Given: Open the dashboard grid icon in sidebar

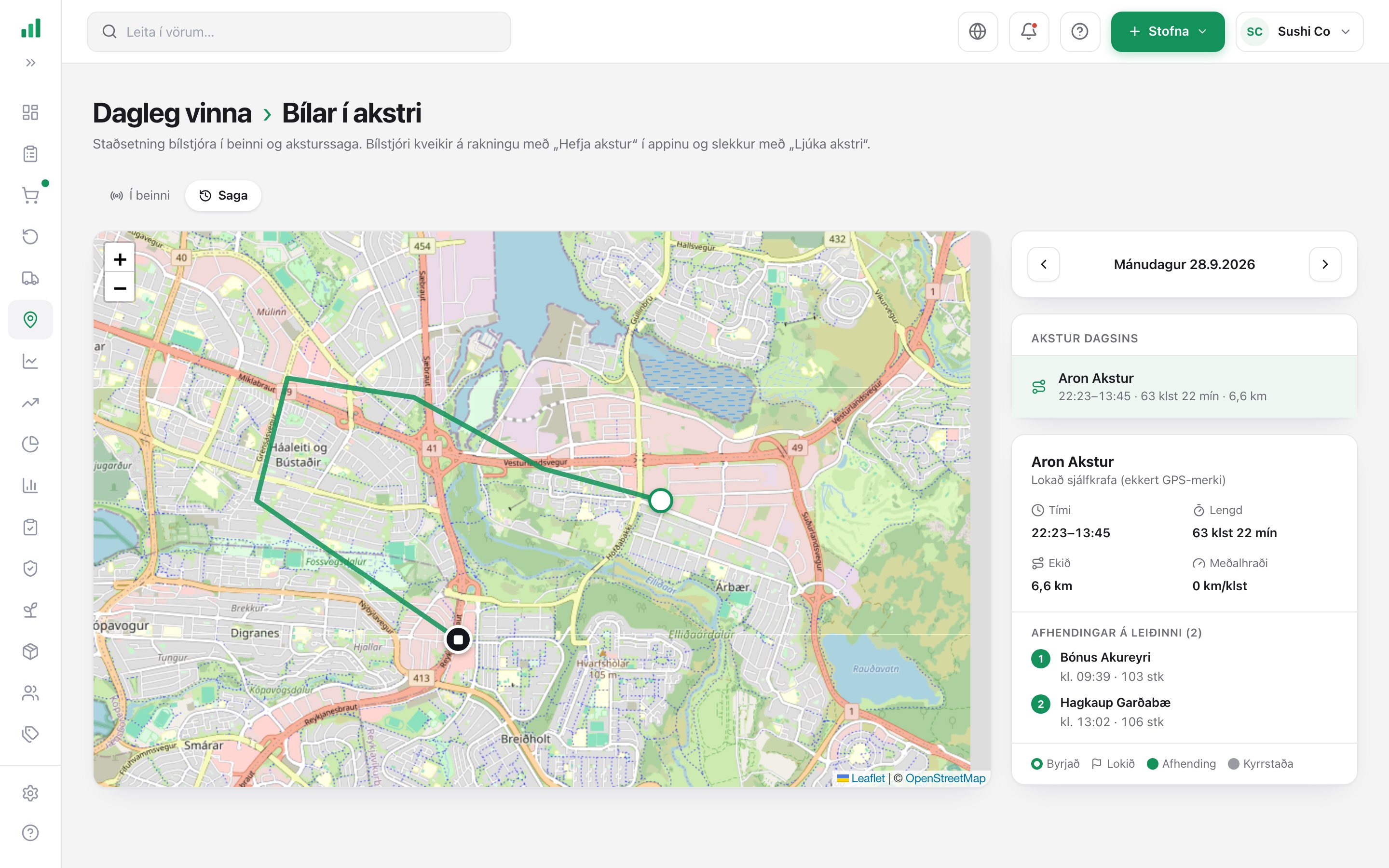Looking at the screenshot, I should (30, 112).
